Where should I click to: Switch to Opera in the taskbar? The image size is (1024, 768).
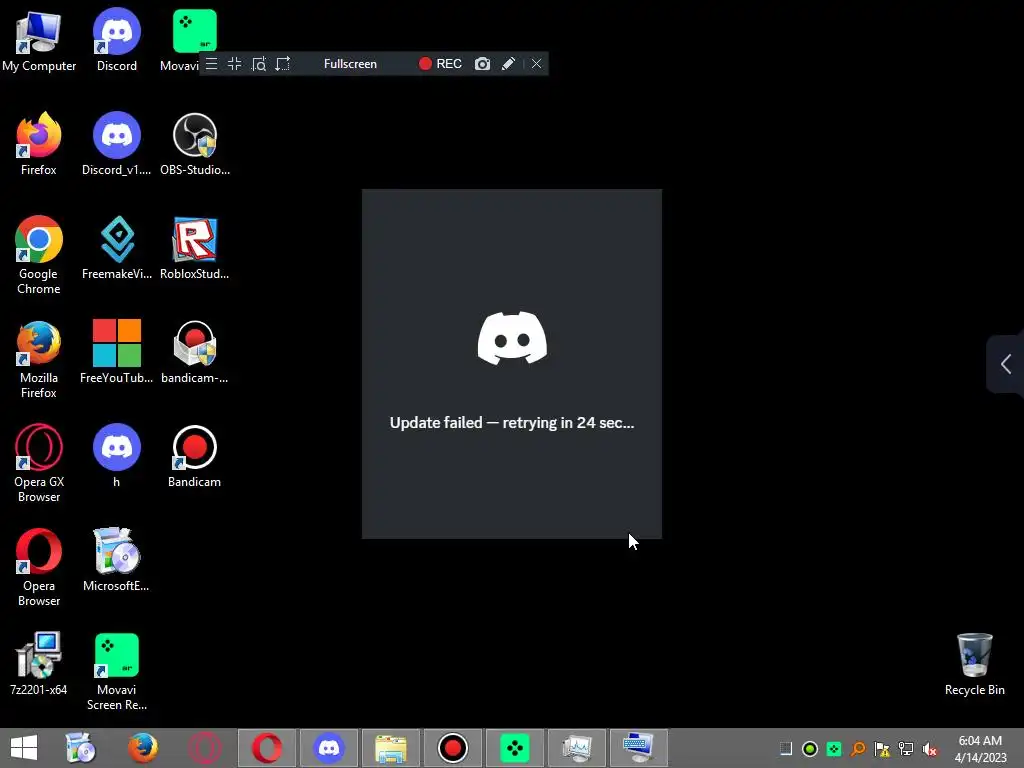[266, 748]
